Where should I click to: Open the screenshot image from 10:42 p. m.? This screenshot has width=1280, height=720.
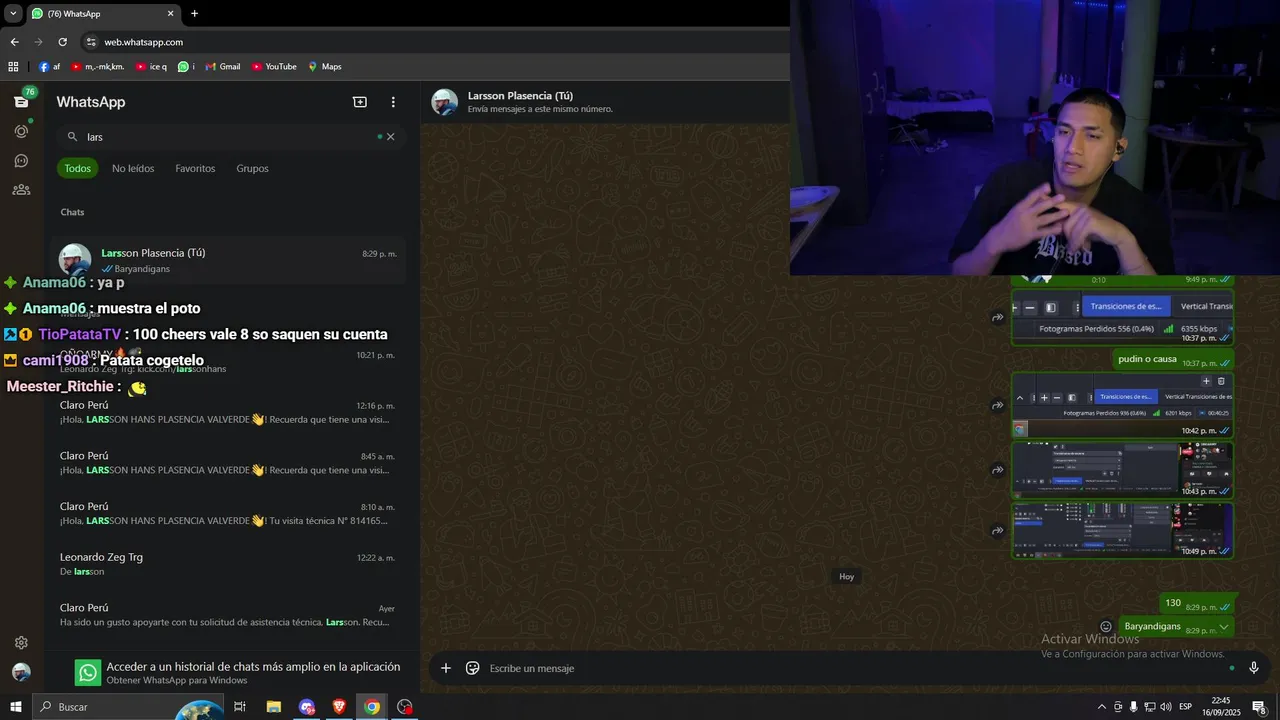[1122, 405]
